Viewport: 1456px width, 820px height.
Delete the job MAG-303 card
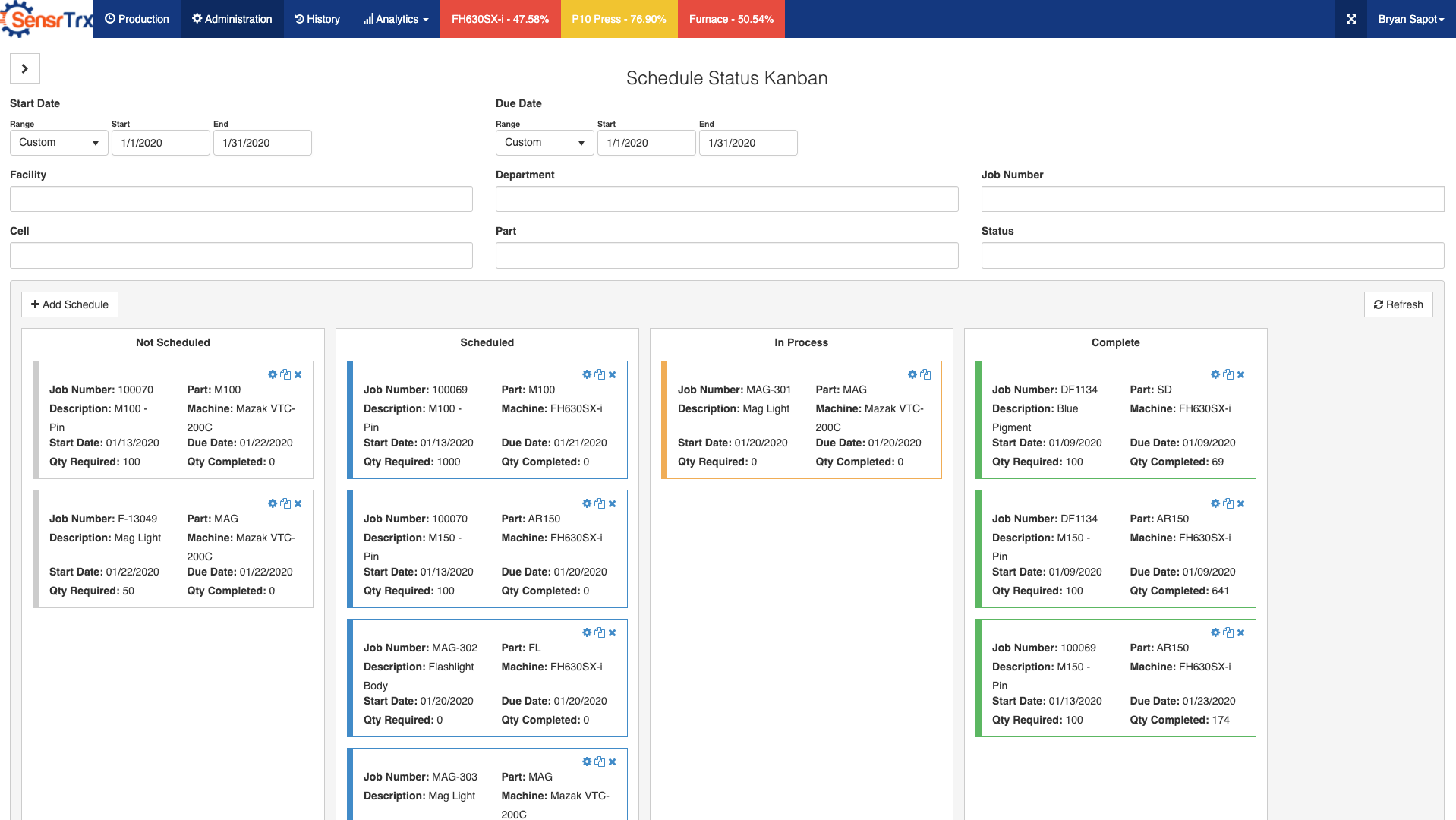613,762
